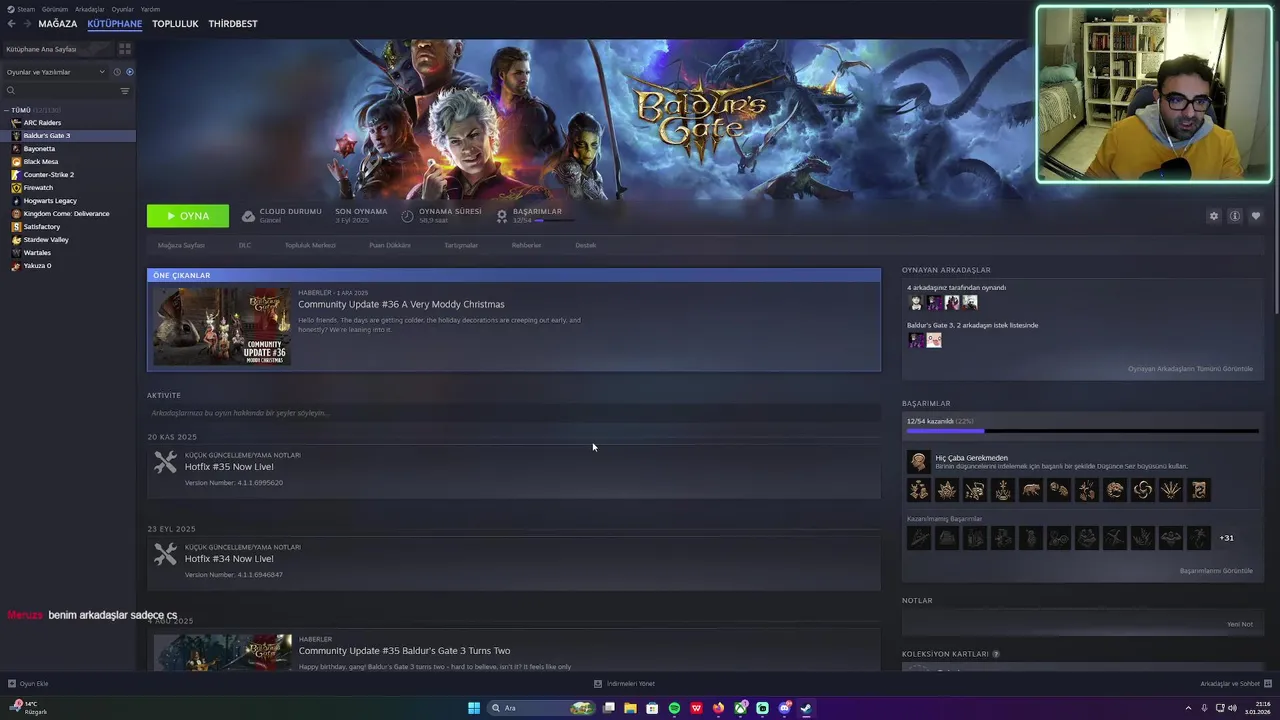Open the Destek link
Viewport: 1280px width, 720px height.
tap(585, 245)
